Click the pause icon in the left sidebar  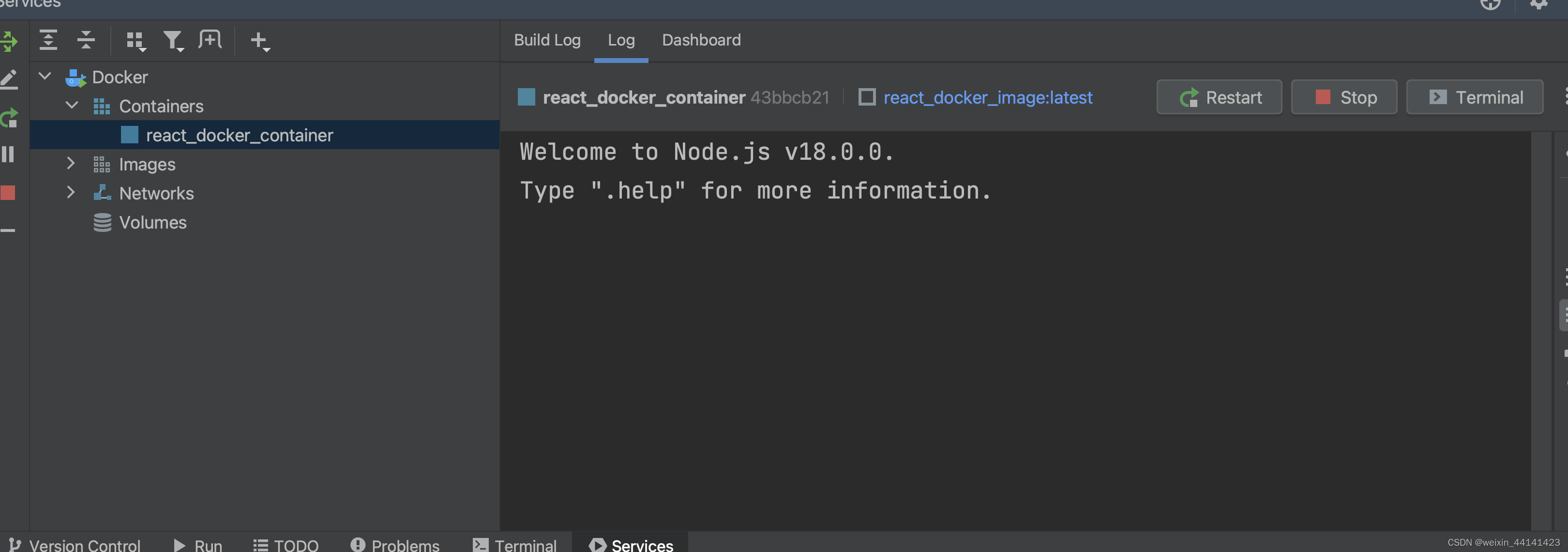pos(9,155)
